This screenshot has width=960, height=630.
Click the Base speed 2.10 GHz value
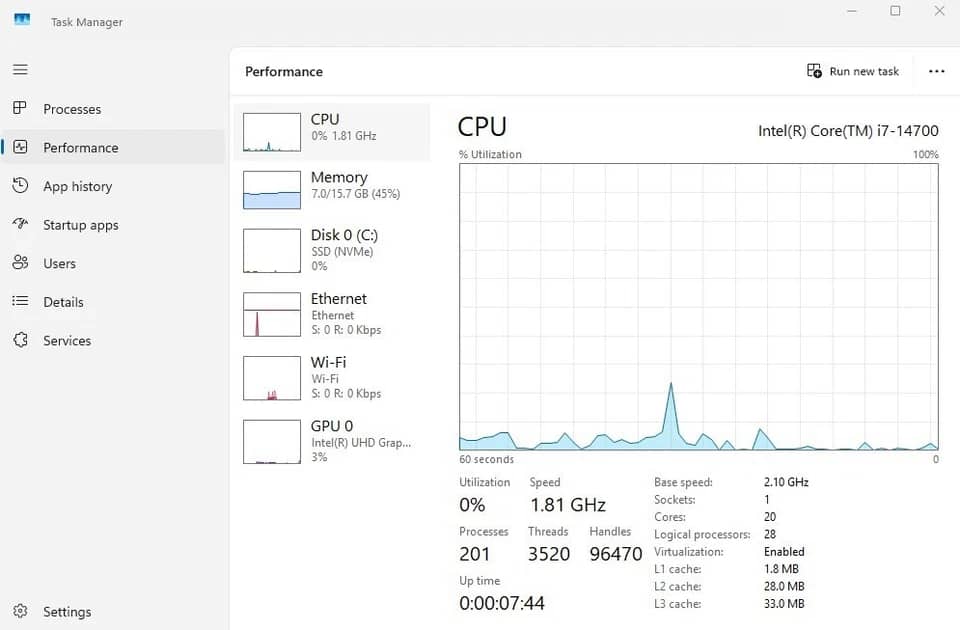[786, 482]
